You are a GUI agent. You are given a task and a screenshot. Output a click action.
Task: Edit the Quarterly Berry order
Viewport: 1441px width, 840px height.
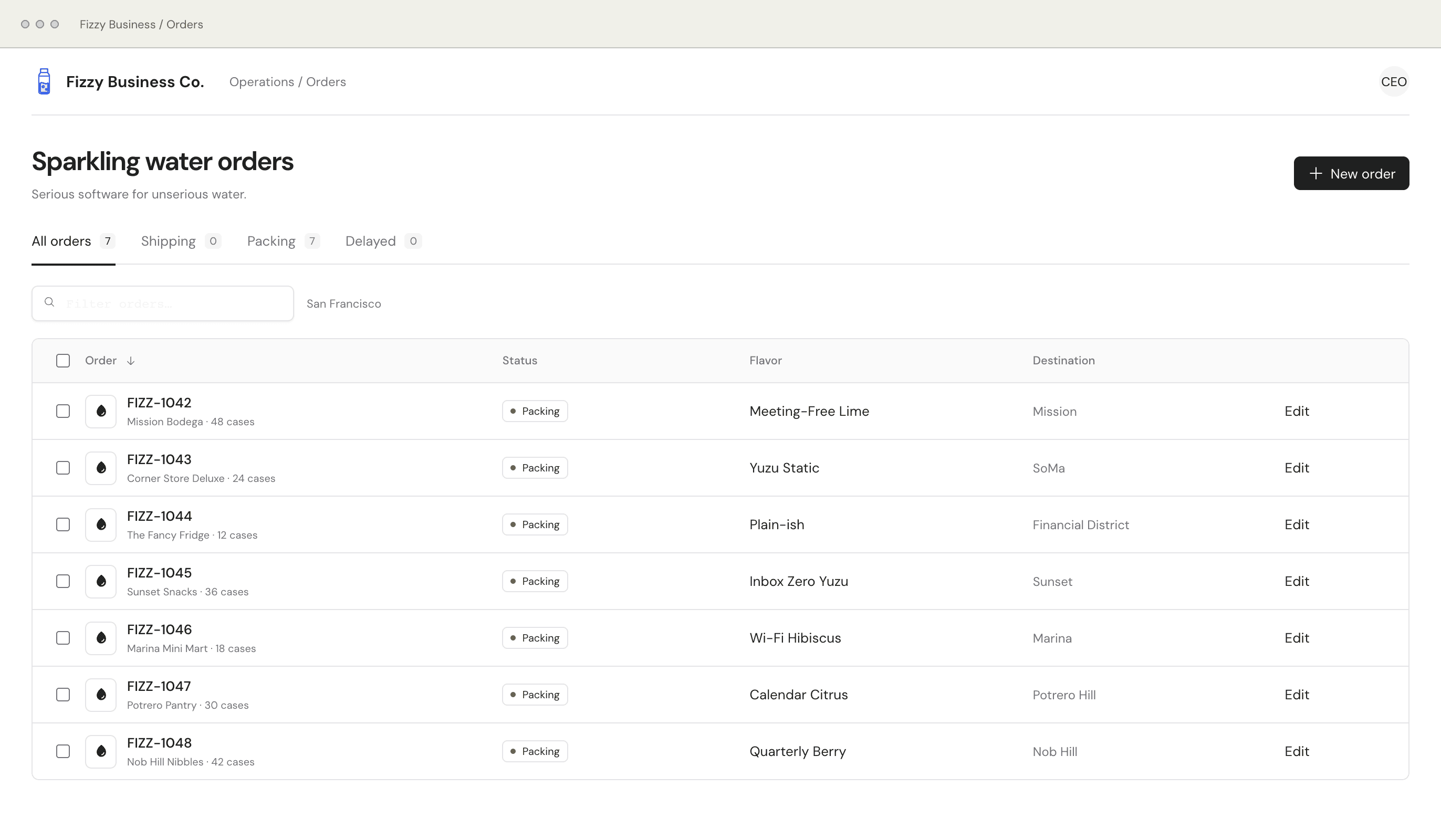tap(1297, 751)
